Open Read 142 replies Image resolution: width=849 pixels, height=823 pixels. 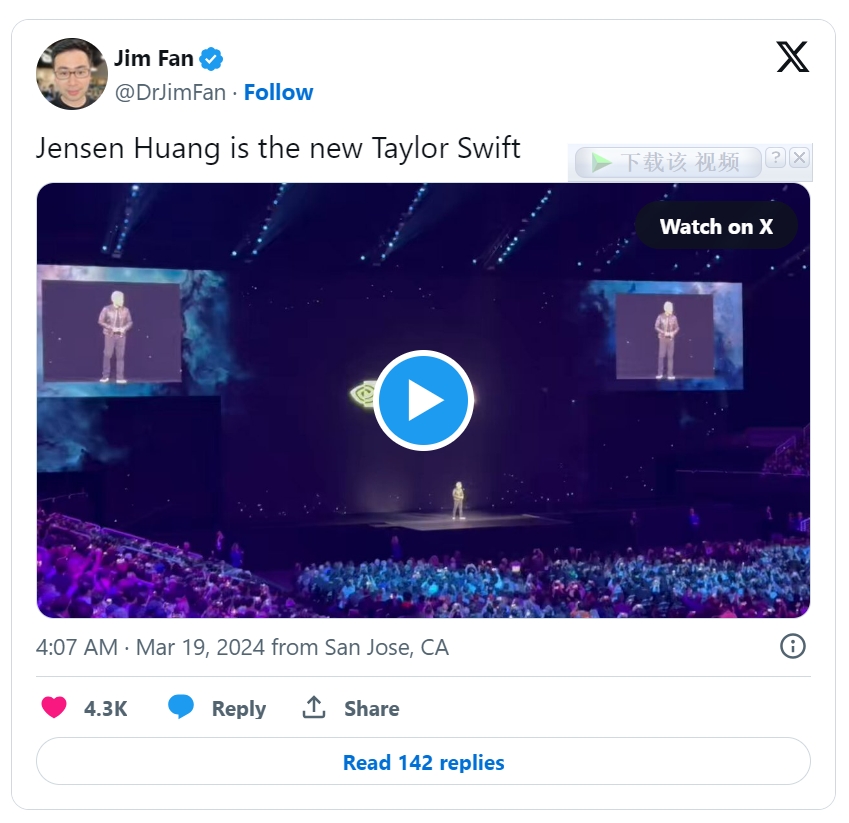tap(423, 763)
